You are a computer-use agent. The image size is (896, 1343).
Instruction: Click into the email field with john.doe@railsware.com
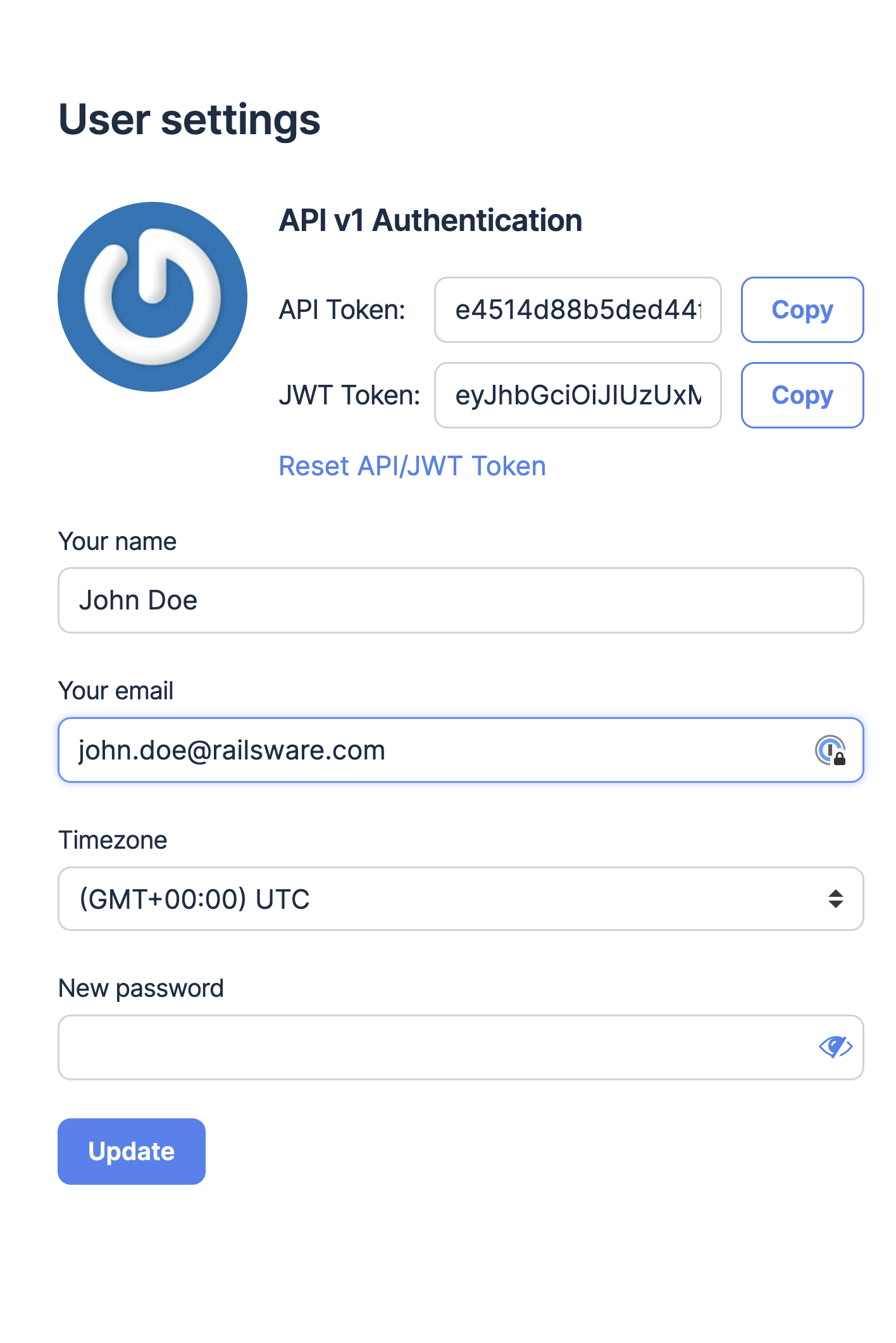tap(437, 750)
